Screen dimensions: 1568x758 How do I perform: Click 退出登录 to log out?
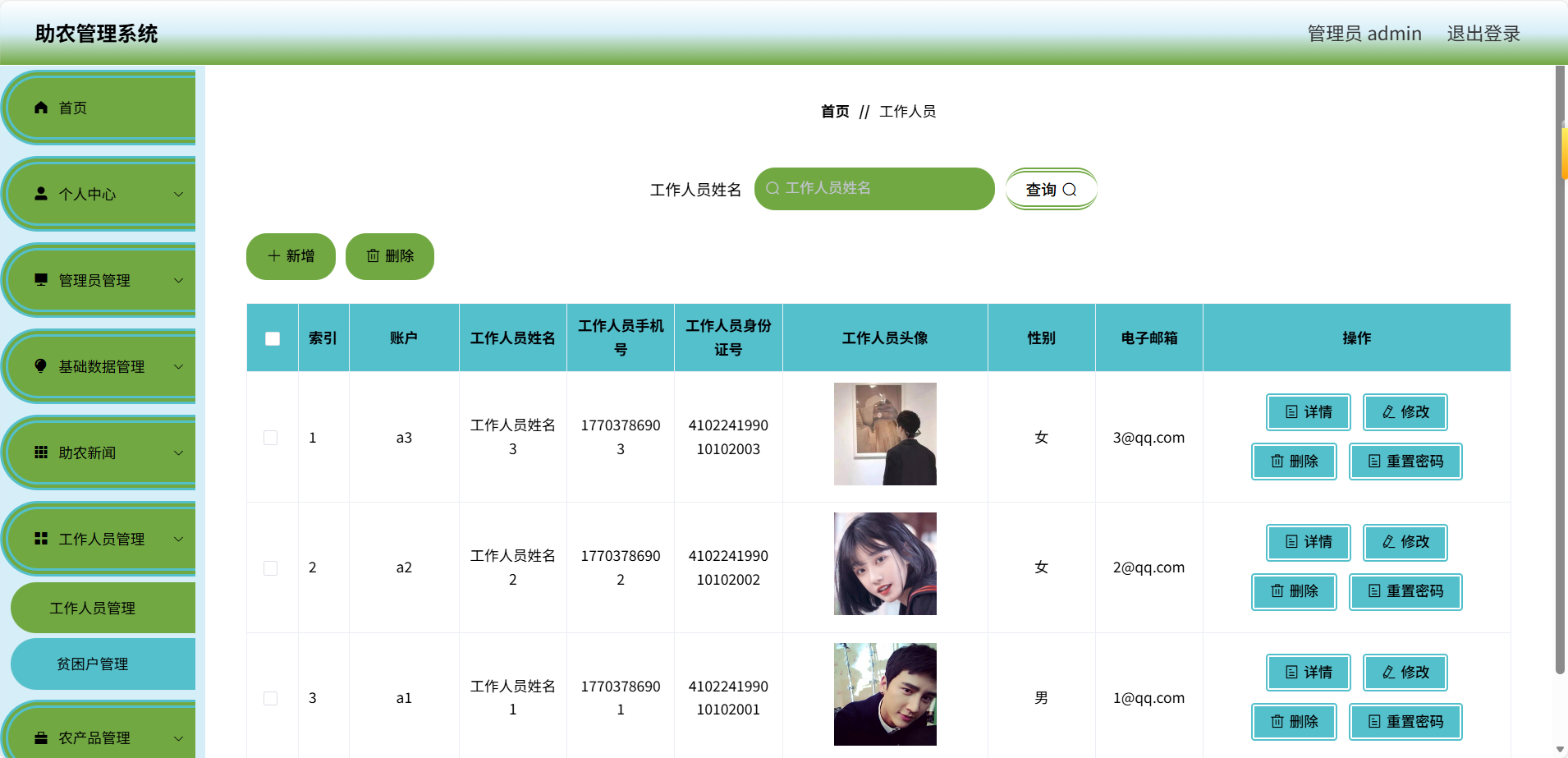[1483, 34]
